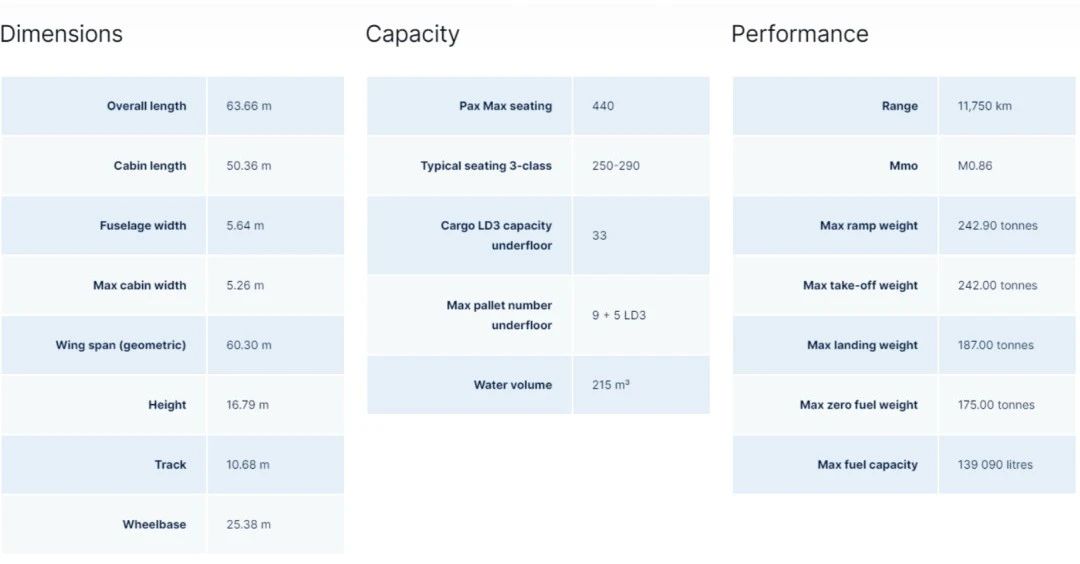The width and height of the screenshot is (1080, 564).
Task: Click the Cargo LD3 capacity underfloor label
Action: (x=496, y=235)
